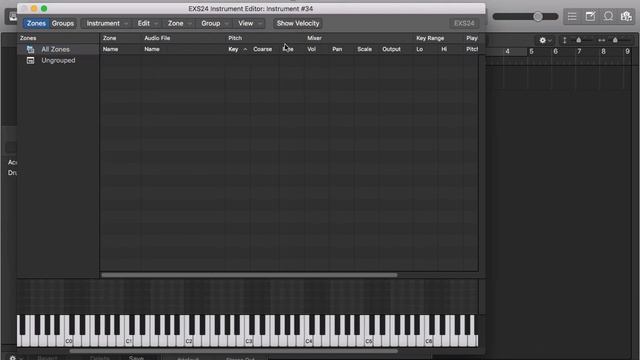
Task: Open the tracks area gear settings menu
Action: (544, 40)
